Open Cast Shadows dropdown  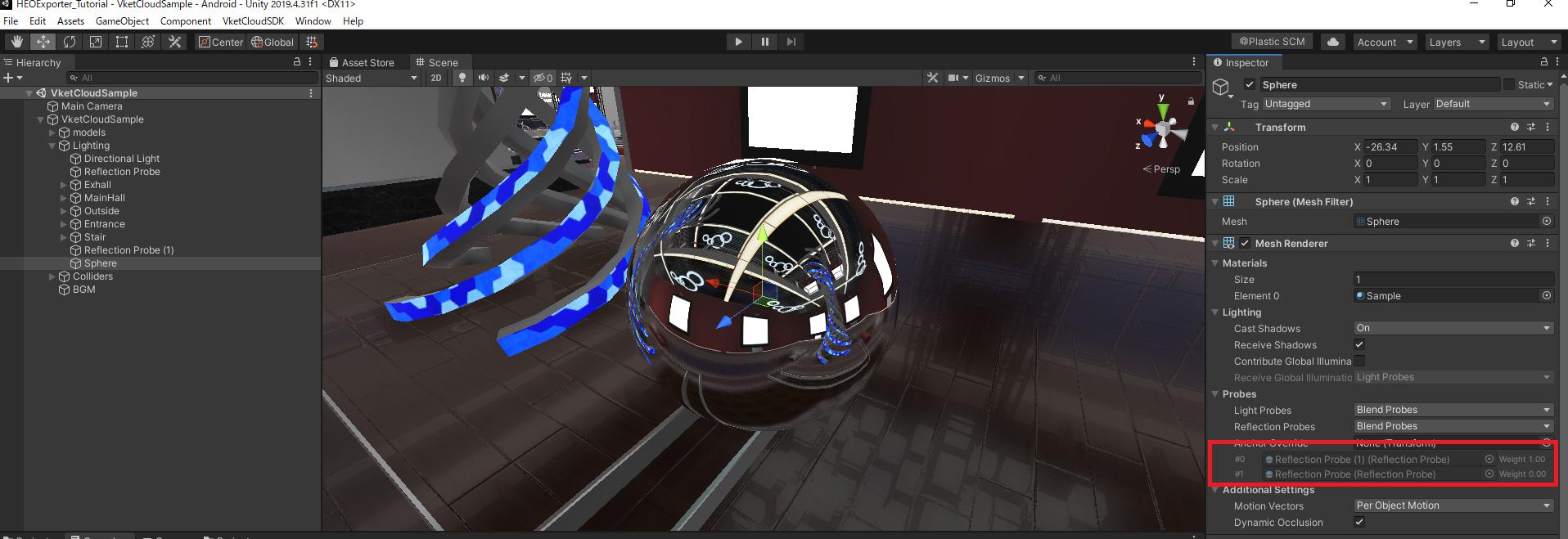point(1453,328)
